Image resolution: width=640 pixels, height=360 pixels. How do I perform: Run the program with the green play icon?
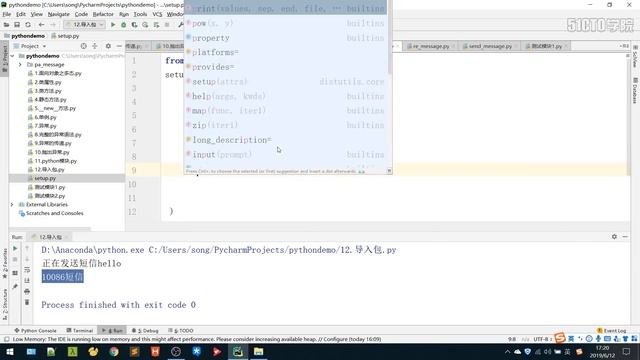(x=113, y=25)
